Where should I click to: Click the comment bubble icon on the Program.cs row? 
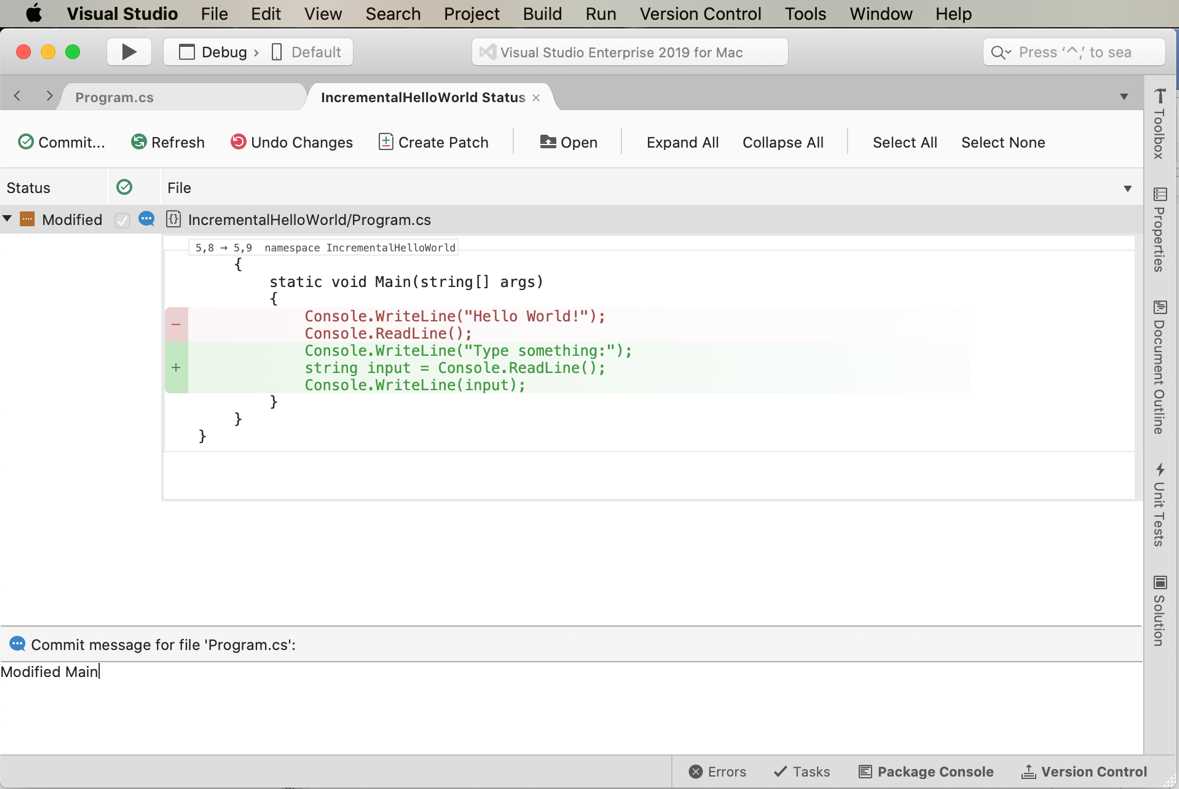(x=147, y=219)
